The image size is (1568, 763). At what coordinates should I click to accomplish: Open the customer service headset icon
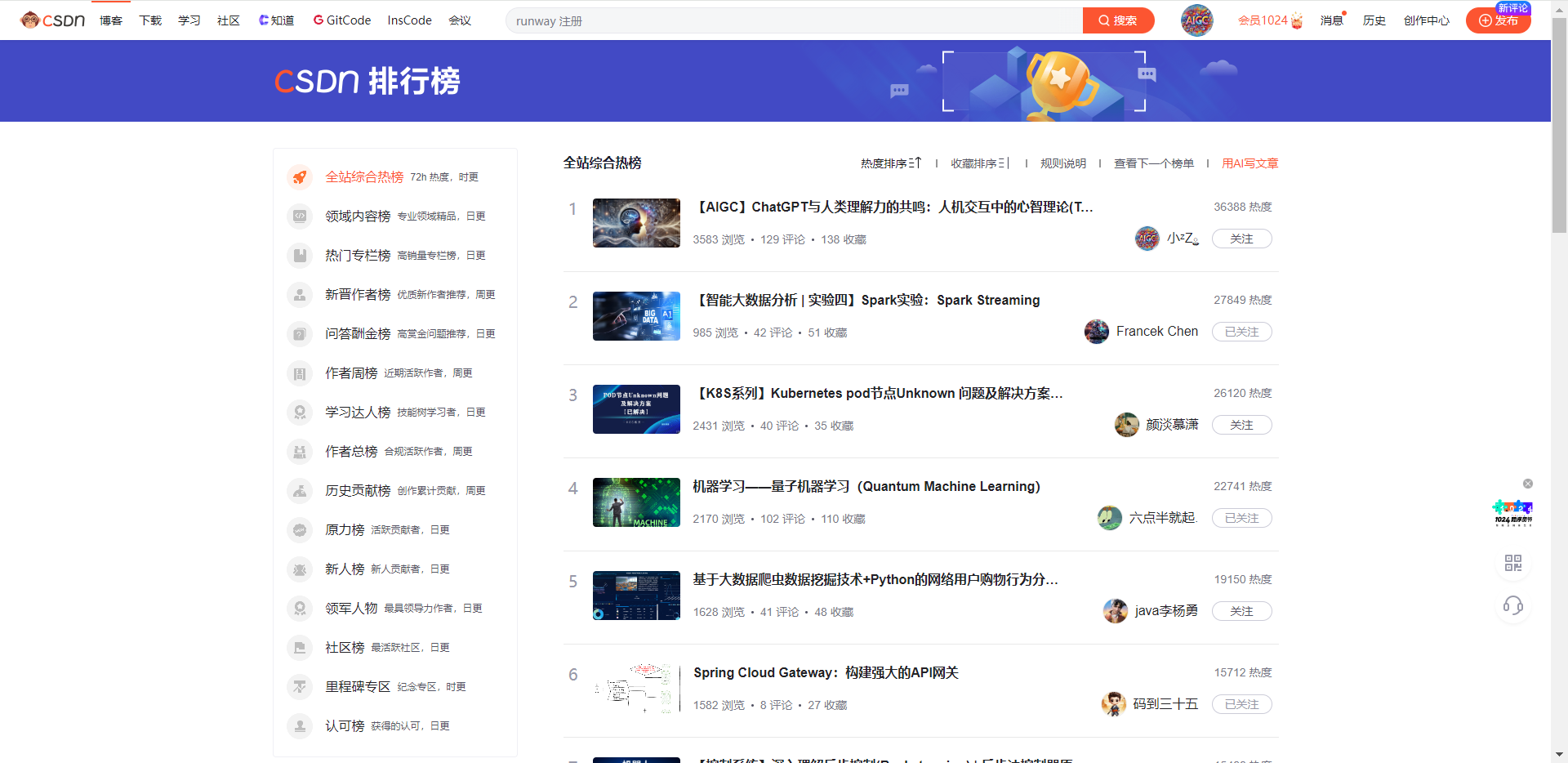(1513, 605)
